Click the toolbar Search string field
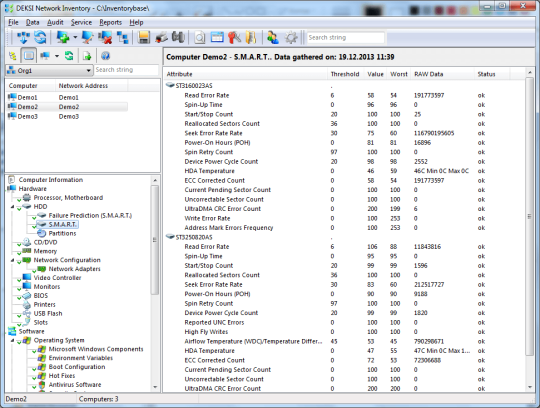Viewport: 540px width, 408px height. click(345, 37)
